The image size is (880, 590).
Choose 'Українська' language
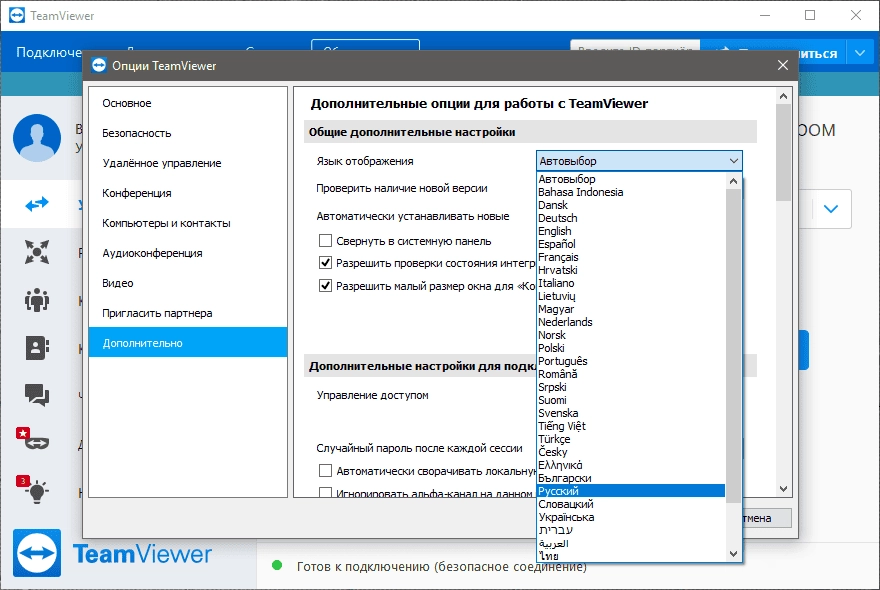[631, 517]
